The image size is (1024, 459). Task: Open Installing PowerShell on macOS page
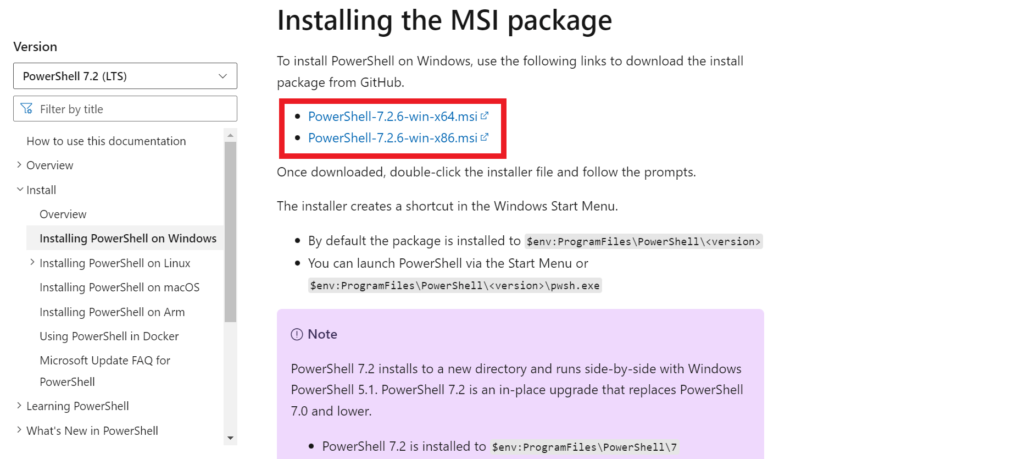point(120,287)
